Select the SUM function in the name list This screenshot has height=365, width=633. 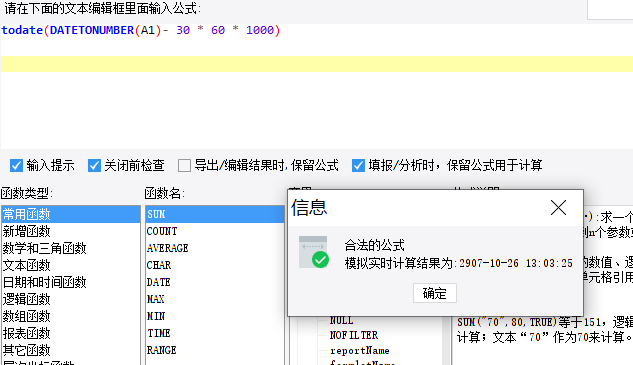pos(215,214)
